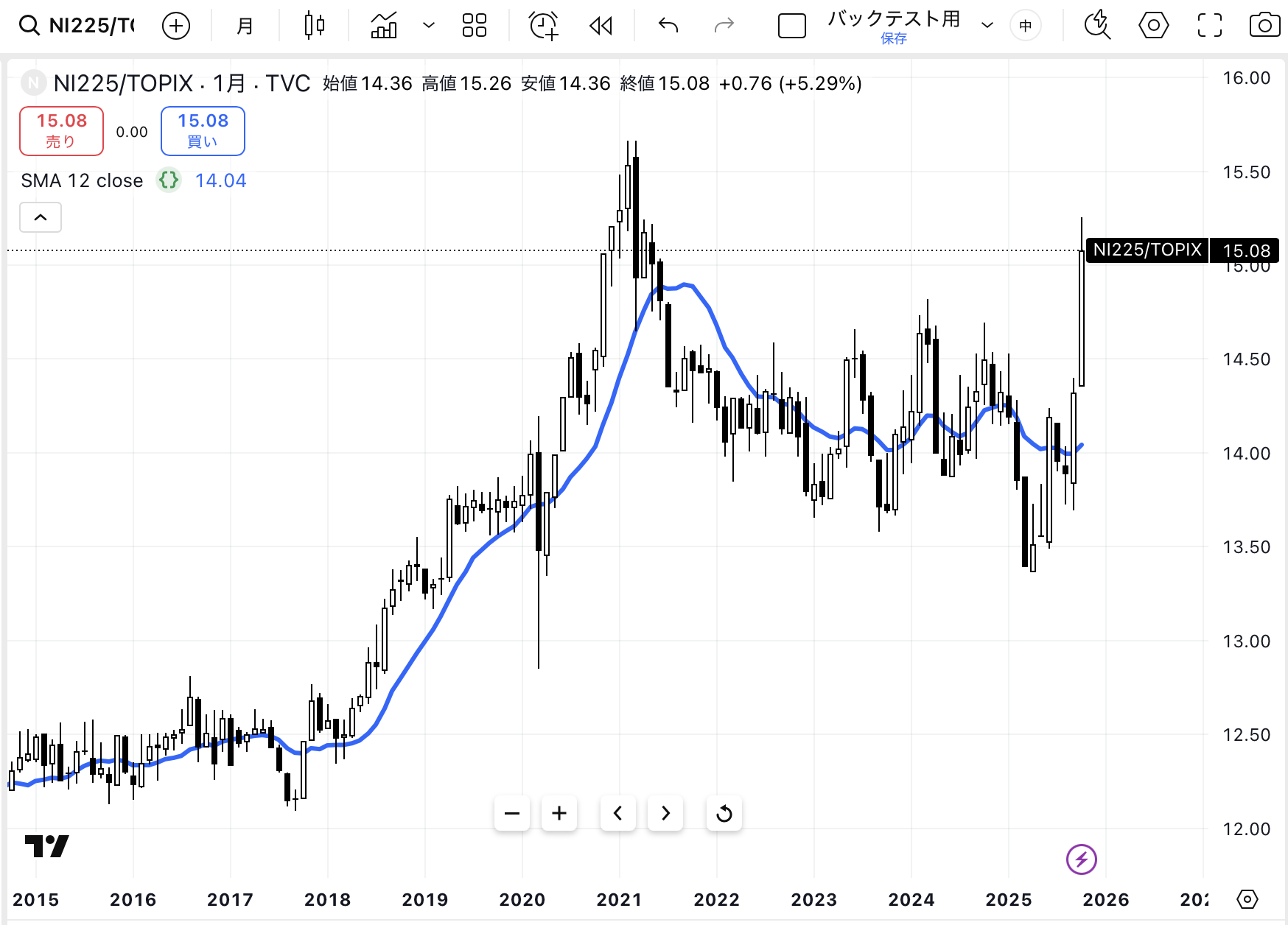Collapse the indicator legend with chevron

pyautogui.click(x=41, y=217)
